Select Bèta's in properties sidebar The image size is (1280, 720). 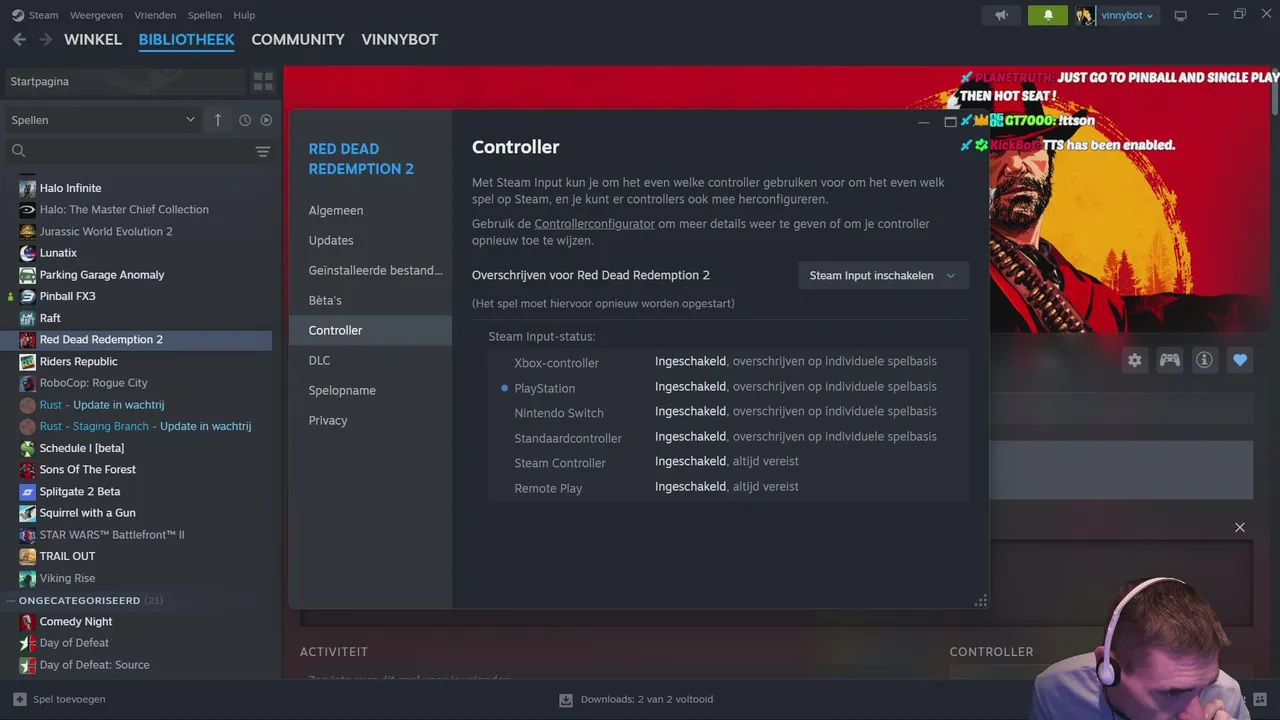(370, 300)
